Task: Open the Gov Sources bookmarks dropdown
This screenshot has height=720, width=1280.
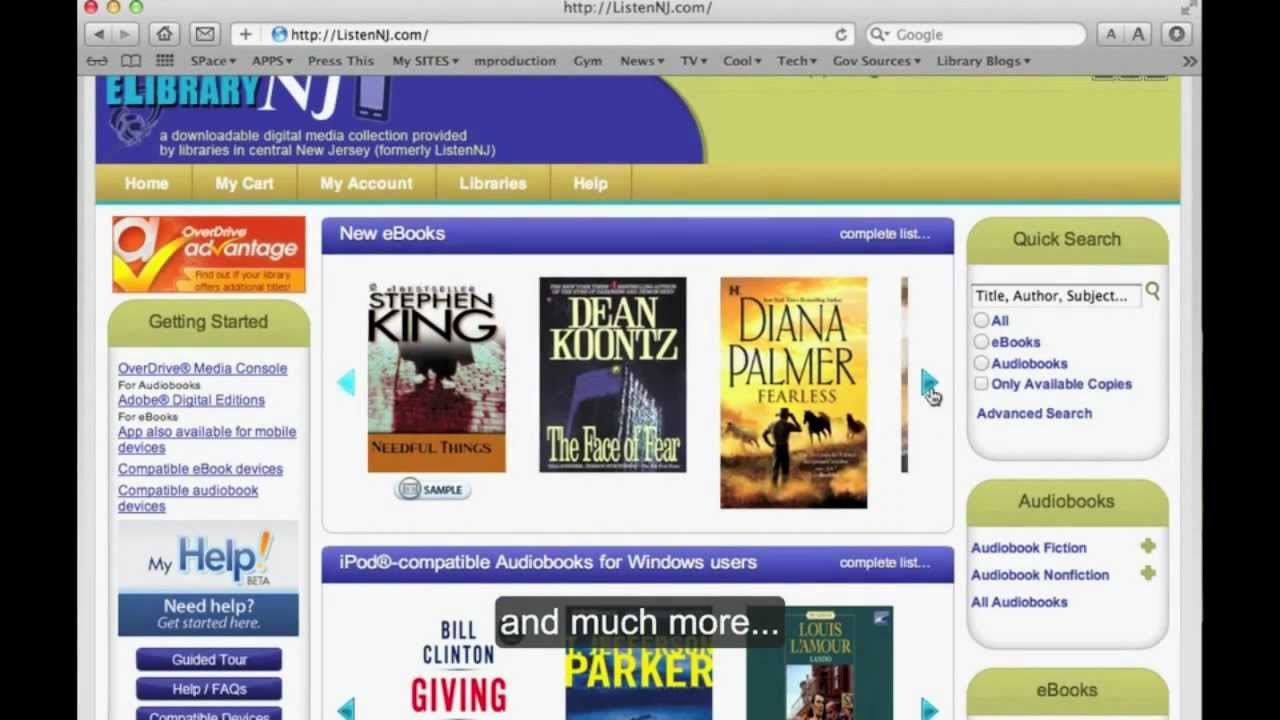Action: [877, 61]
